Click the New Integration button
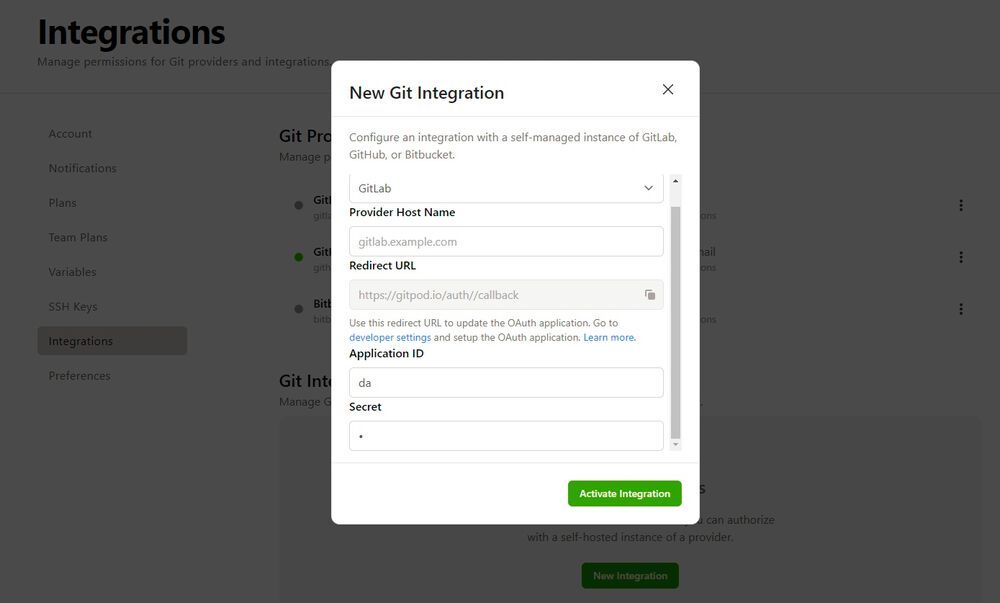This screenshot has height=603, width=1000. point(630,576)
